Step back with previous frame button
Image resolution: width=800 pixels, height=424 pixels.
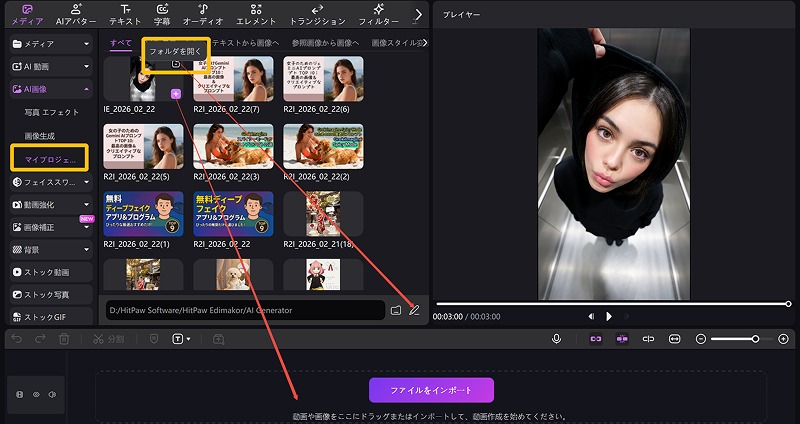[591, 316]
